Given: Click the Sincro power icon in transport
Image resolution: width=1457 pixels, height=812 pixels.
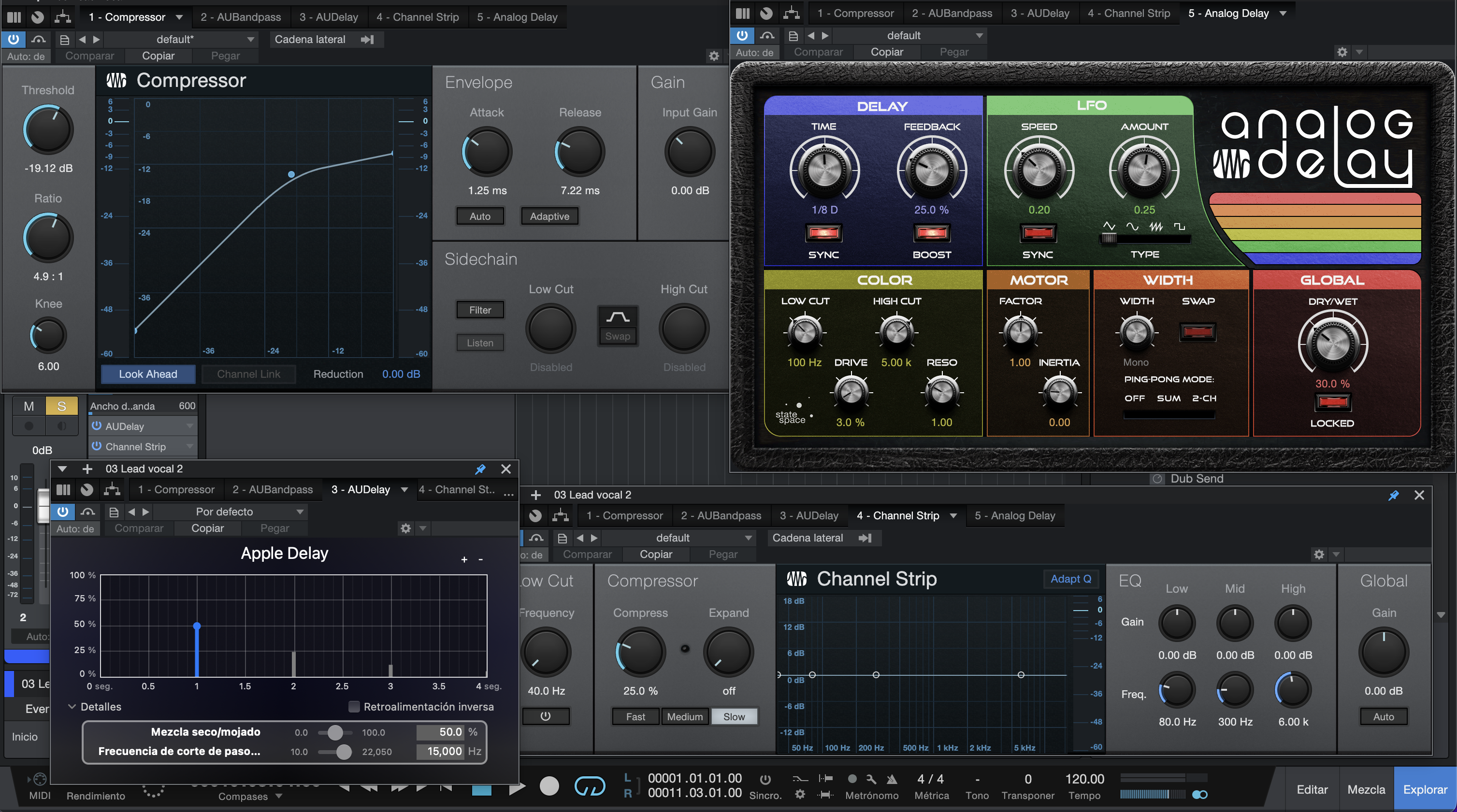Looking at the screenshot, I should (765, 779).
